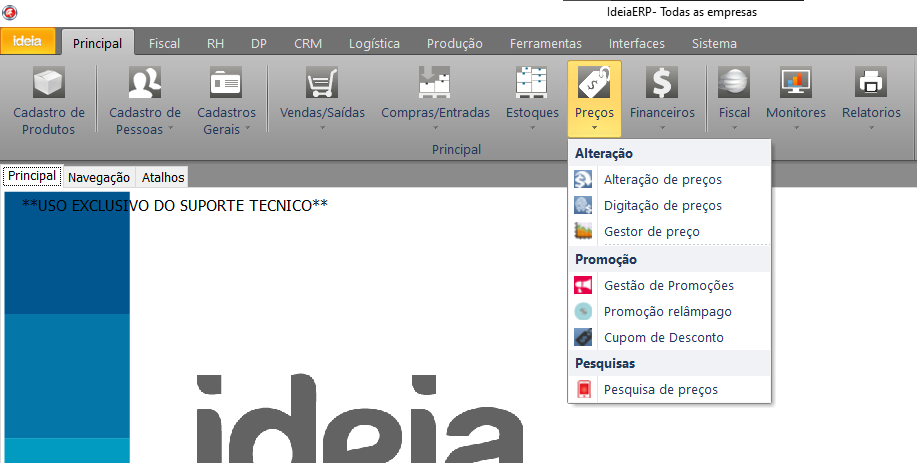The image size is (917, 463).
Task: Click the Cadastro de Pessoas icon
Action: (145, 82)
